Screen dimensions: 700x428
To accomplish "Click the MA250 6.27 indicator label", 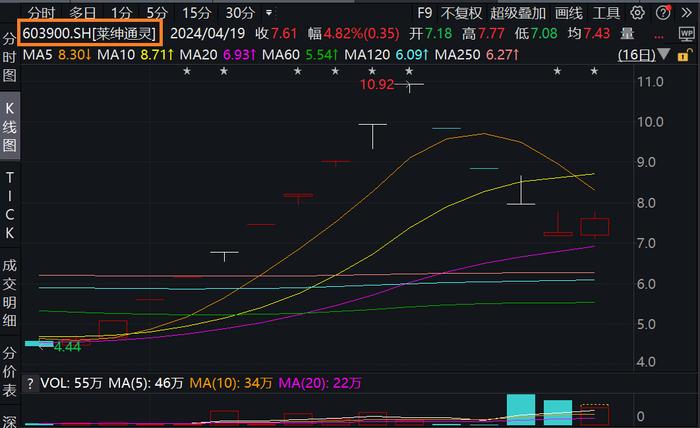I will pyautogui.click(x=477, y=54).
